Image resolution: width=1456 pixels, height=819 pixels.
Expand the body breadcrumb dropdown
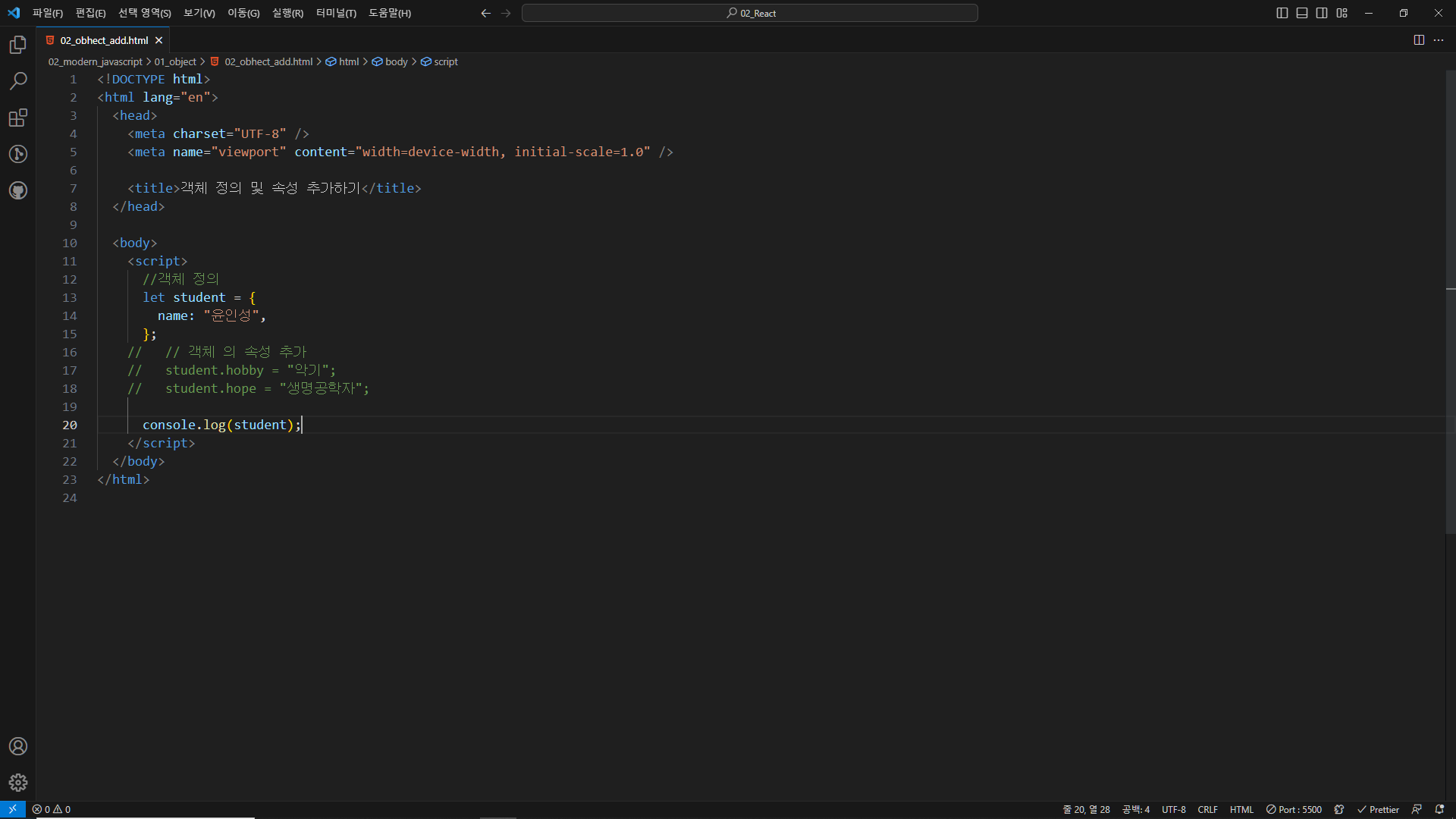[396, 61]
